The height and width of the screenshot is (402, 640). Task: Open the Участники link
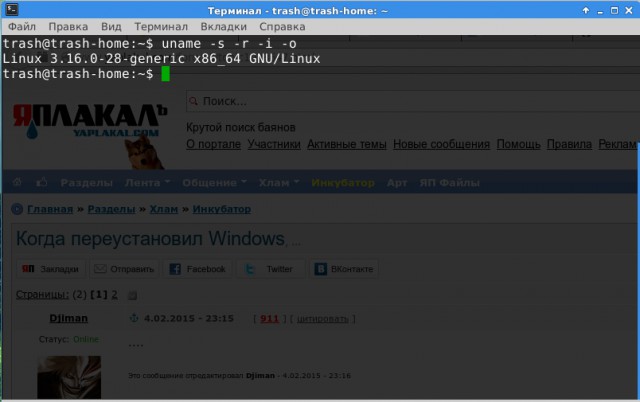274,144
